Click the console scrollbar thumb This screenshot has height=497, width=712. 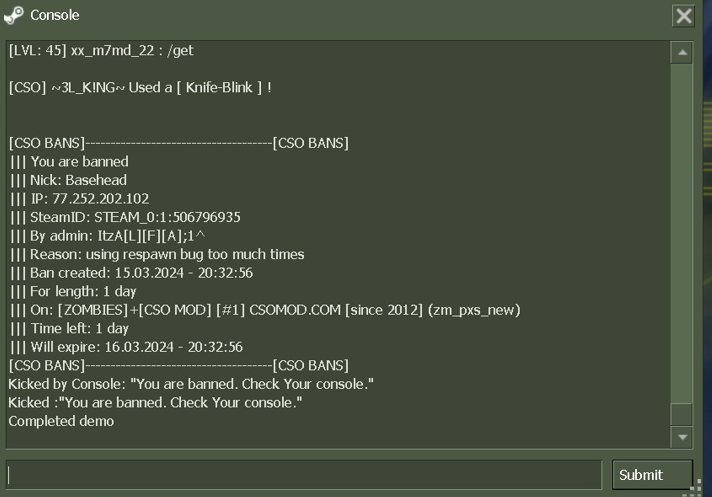[x=682, y=413]
